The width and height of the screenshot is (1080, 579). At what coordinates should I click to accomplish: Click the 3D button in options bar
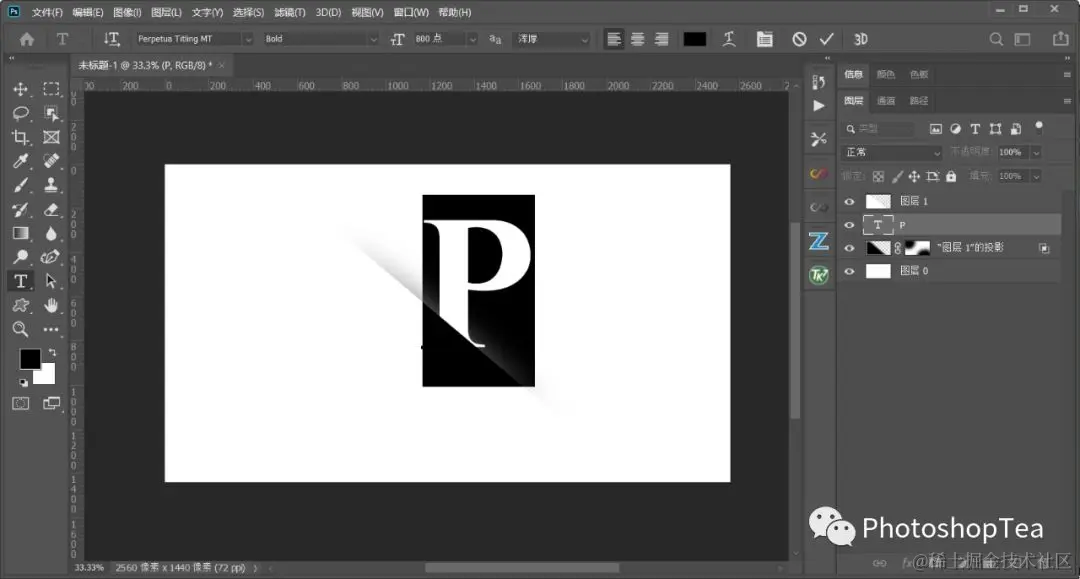coord(861,39)
